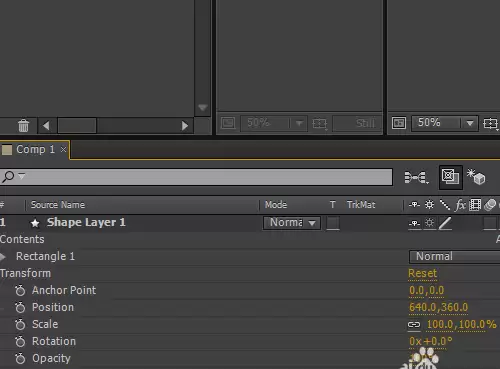Click the Mode column header
The width and height of the screenshot is (500, 369).
click(x=276, y=205)
